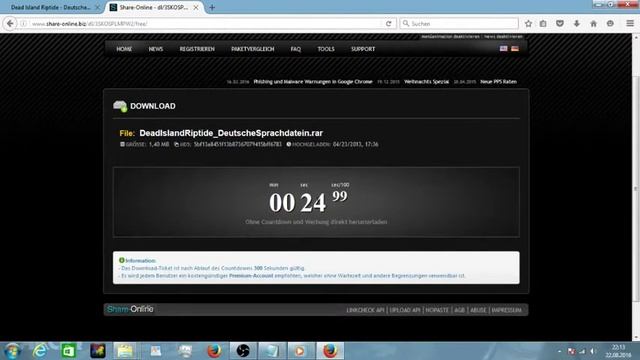This screenshot has width=640, height=360.
Task: Click the site identity info icon
Action: [x=24, y=24]
